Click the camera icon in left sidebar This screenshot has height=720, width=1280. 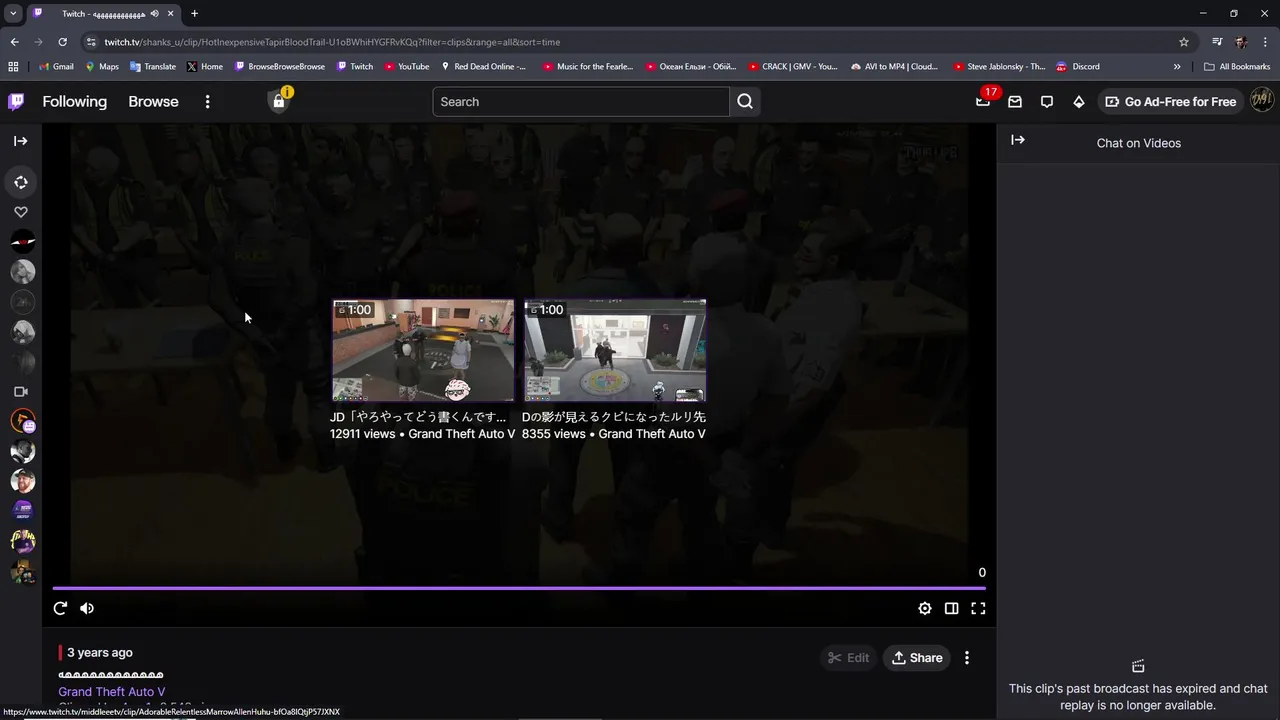pyautogui.click(x=21, y=392)
